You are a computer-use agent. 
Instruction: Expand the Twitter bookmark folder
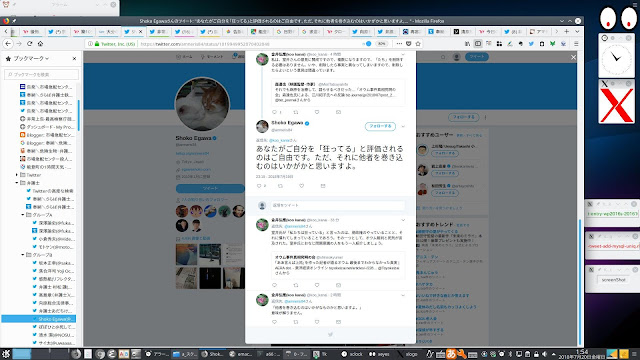[17, 175]
